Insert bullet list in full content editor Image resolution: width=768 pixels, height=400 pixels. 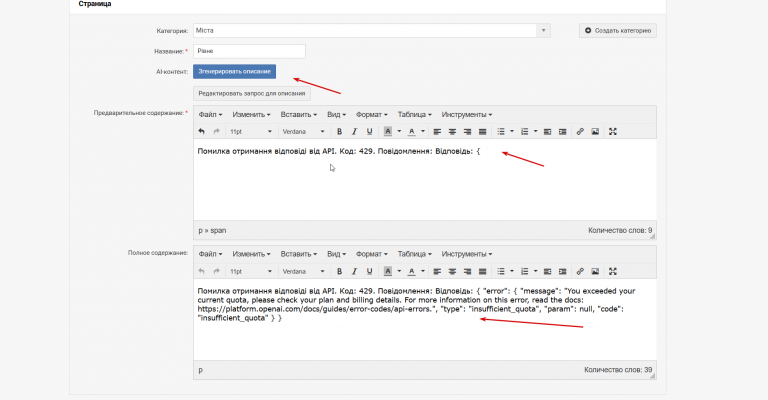[501, 271]
